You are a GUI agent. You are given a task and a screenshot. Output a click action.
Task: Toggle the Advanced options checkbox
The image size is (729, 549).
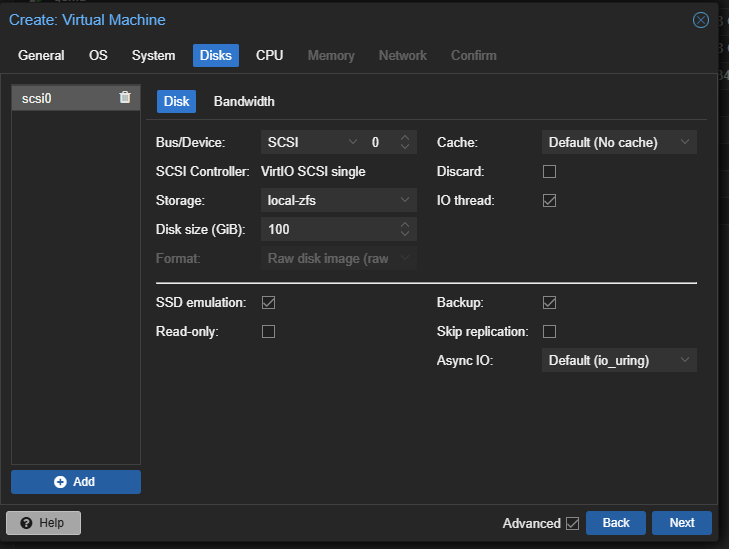572,523
